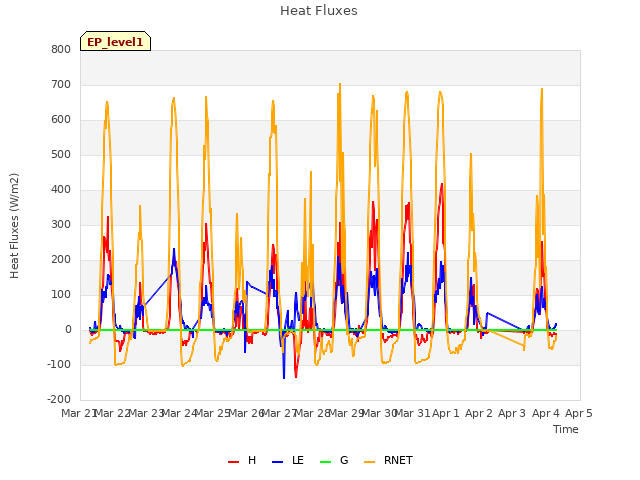The width and height of the screenshot is (640, 480).
Task: Click the RNET peak on Apr 4
Action: (x=542, y=89)
